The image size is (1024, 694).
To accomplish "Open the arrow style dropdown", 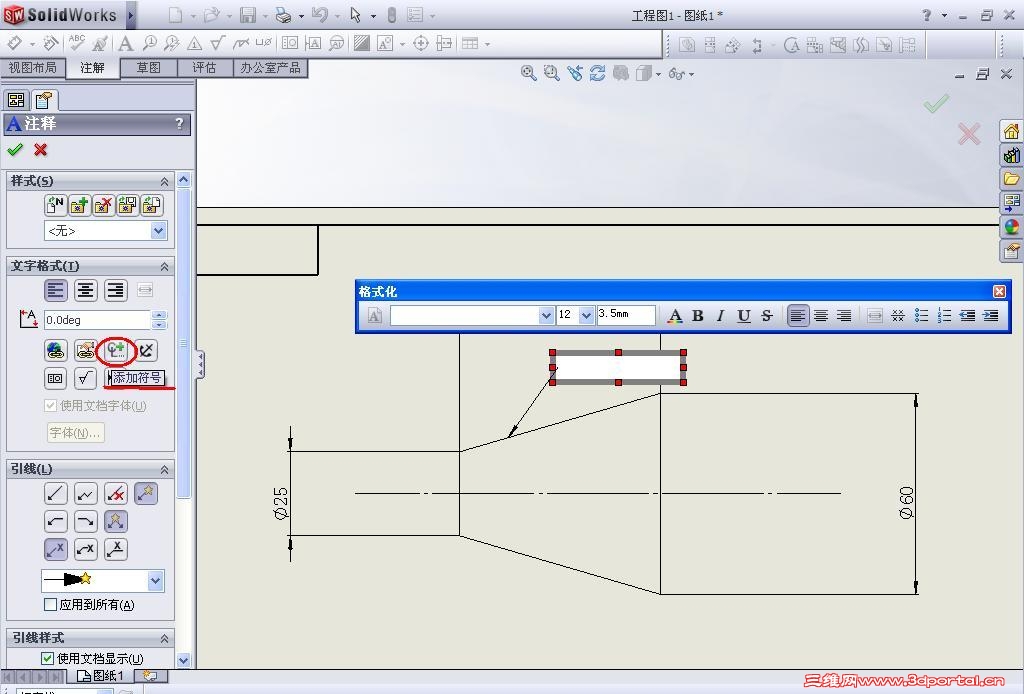I will 155,580.
